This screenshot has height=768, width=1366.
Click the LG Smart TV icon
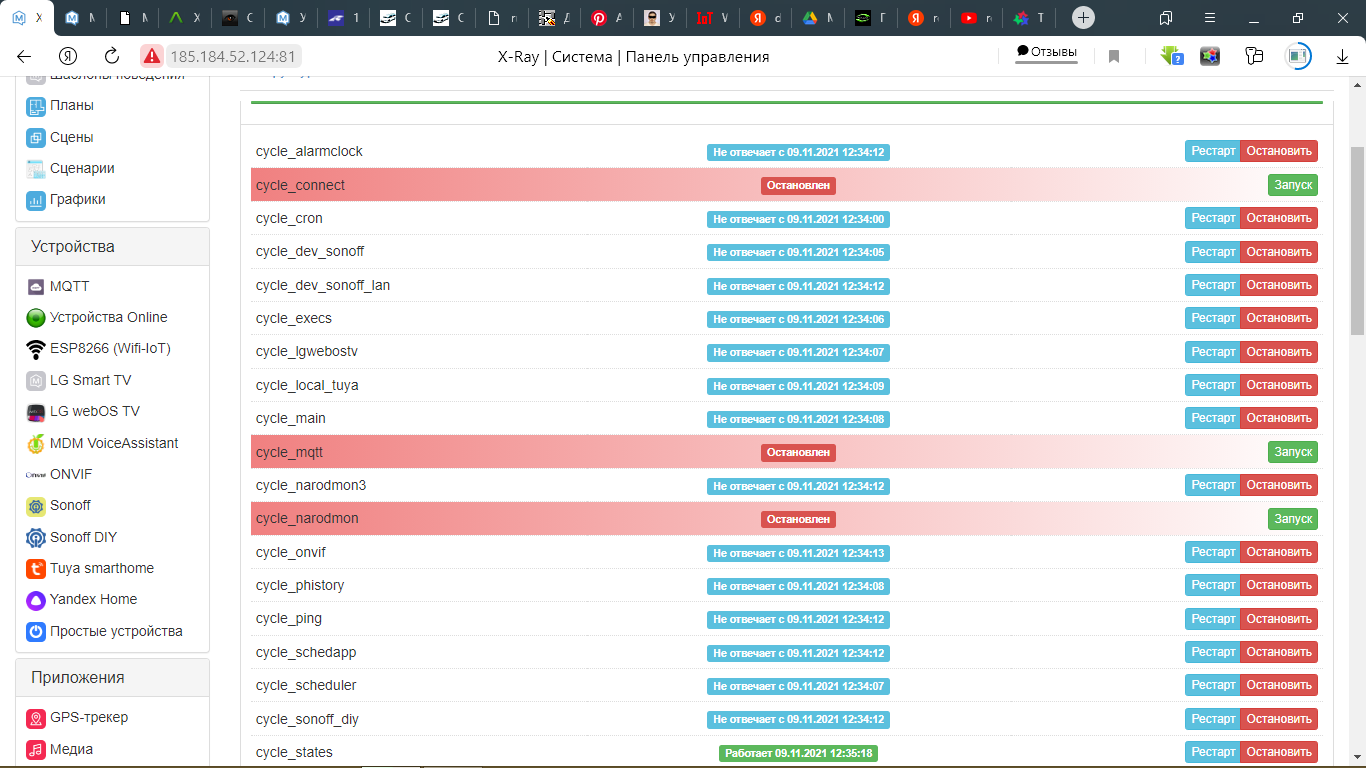tap(35, 381)
